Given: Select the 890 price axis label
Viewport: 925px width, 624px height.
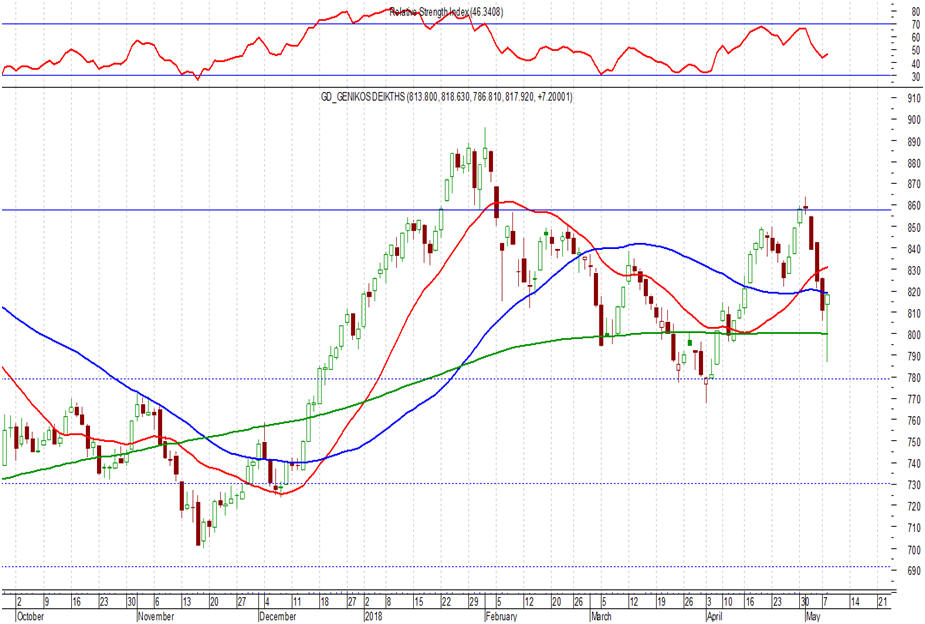Looking at the screenshot, I should (x=915, y=142).
